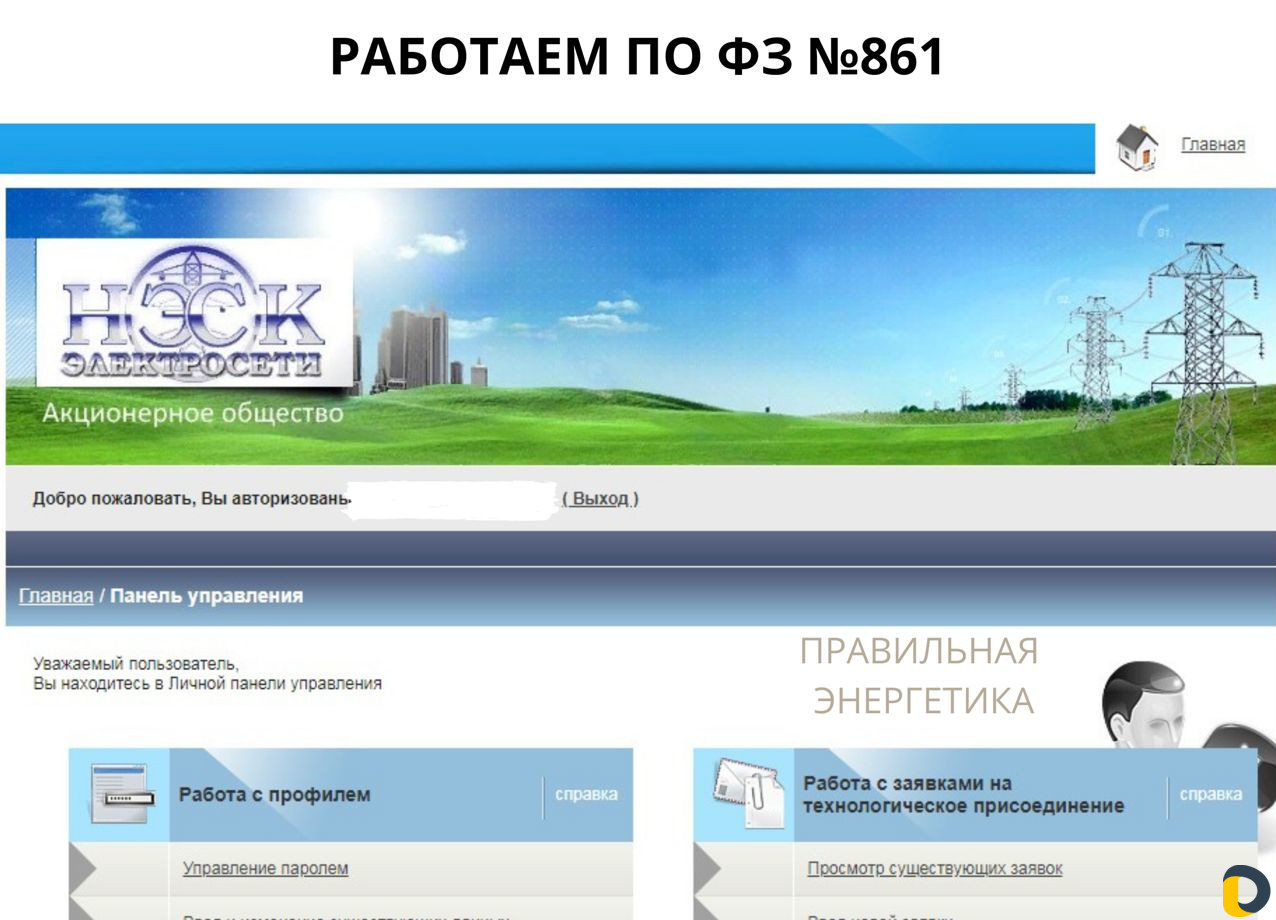Open the Главная link in top right
The width and height of the screenshot is (1276, 920).
point(1213,145)
